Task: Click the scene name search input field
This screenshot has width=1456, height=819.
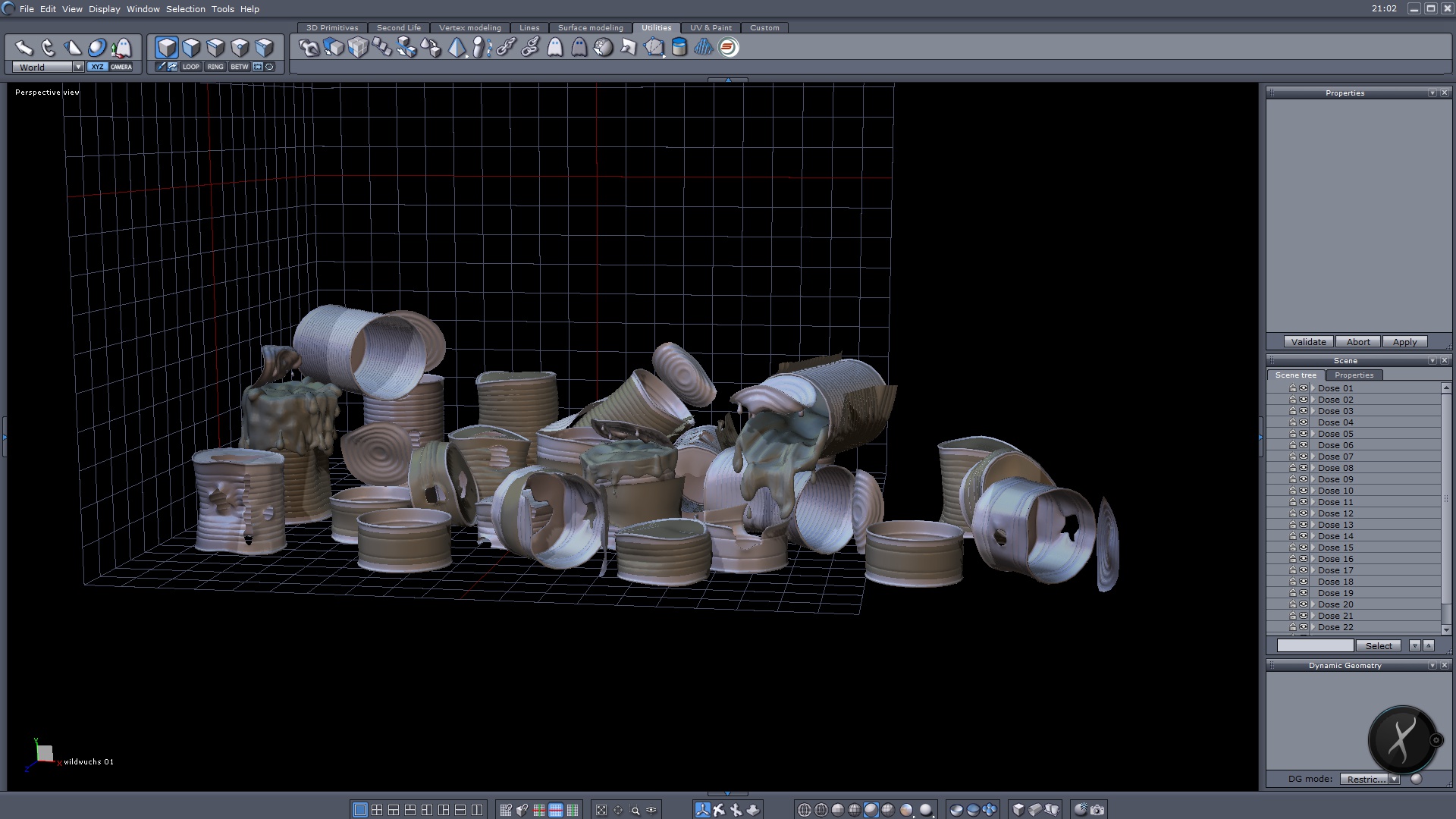Action: click(1315, 645)
